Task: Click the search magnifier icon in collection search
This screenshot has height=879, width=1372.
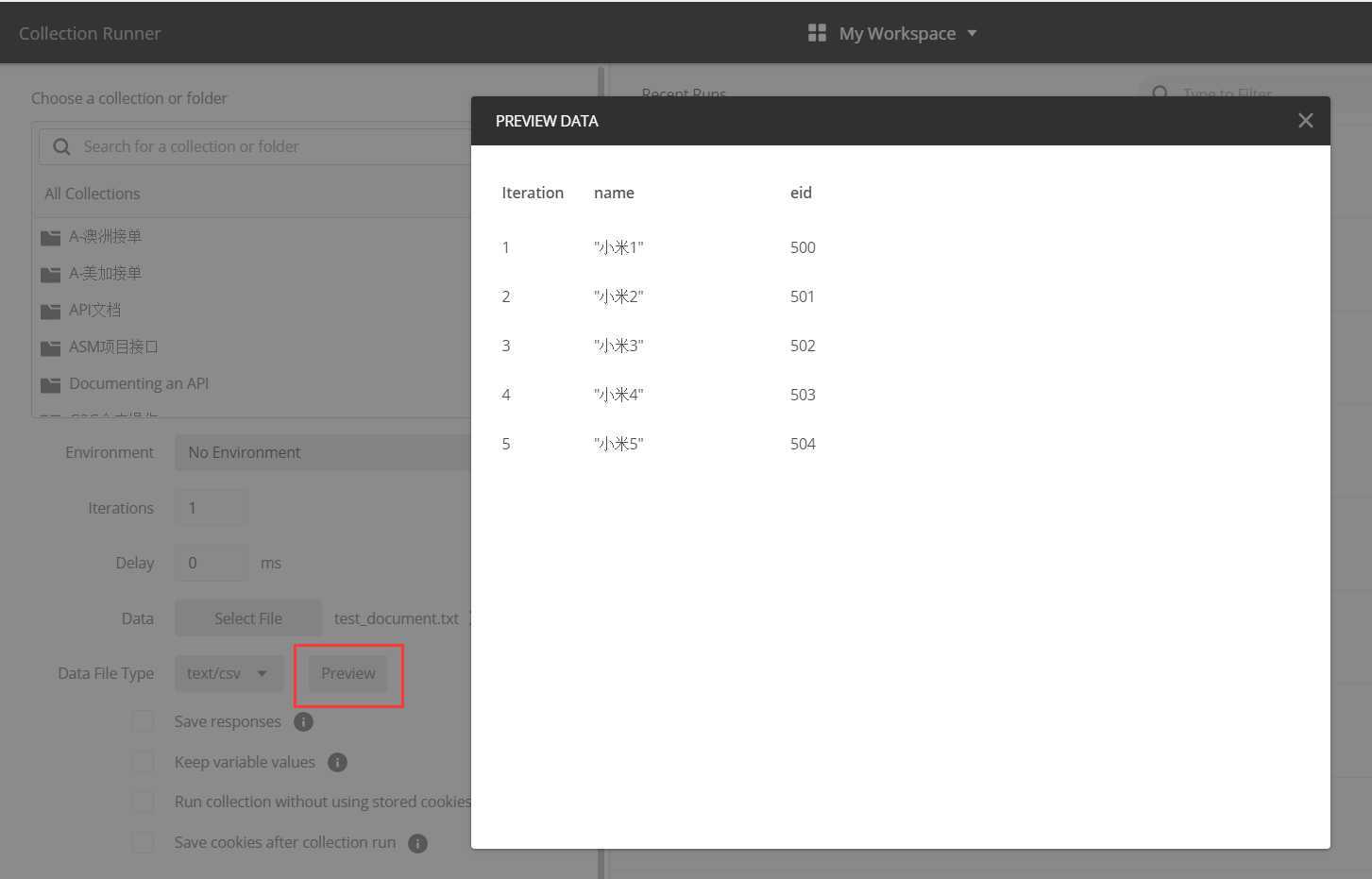Action: tap(61, 146)
